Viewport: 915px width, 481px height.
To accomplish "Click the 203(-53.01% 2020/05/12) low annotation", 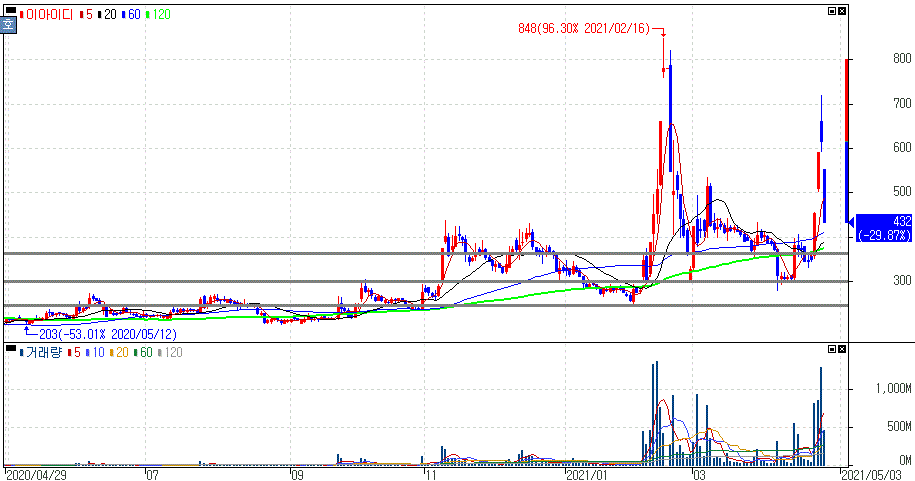I will click(x=107, y=334).
